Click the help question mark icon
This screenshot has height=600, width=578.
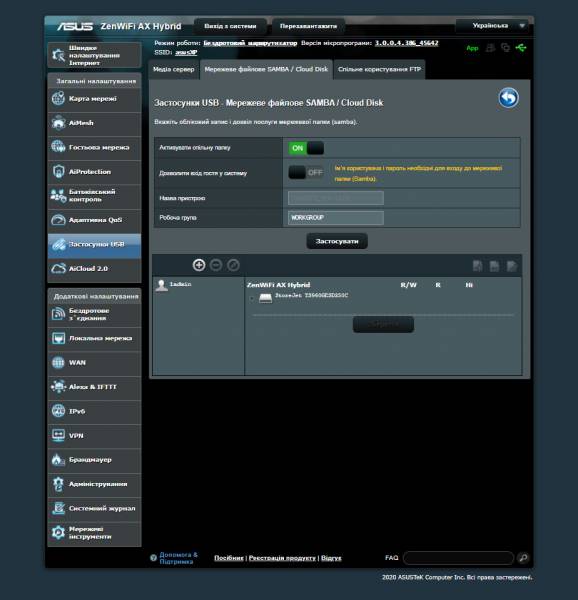pos(153,558)
